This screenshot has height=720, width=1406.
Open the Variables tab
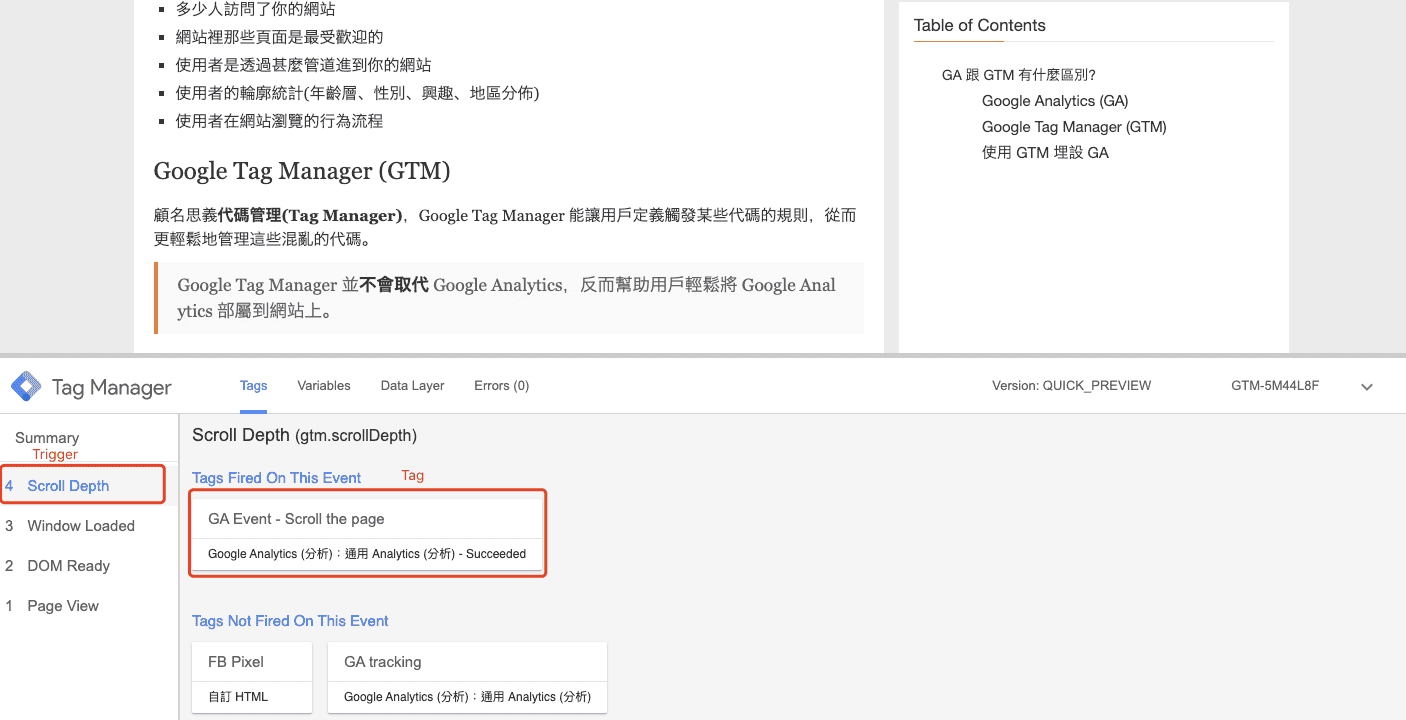[x=324, y=385]
